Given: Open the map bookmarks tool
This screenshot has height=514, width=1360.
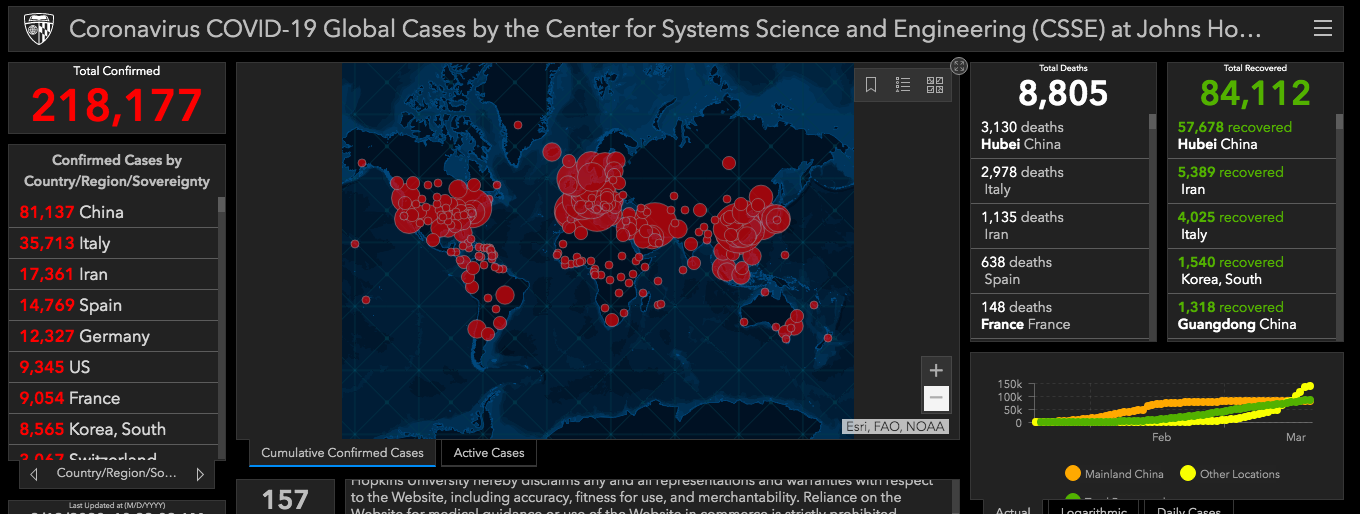Looking at the screenshot, I should pyautogui.click(x=871, y=85).
